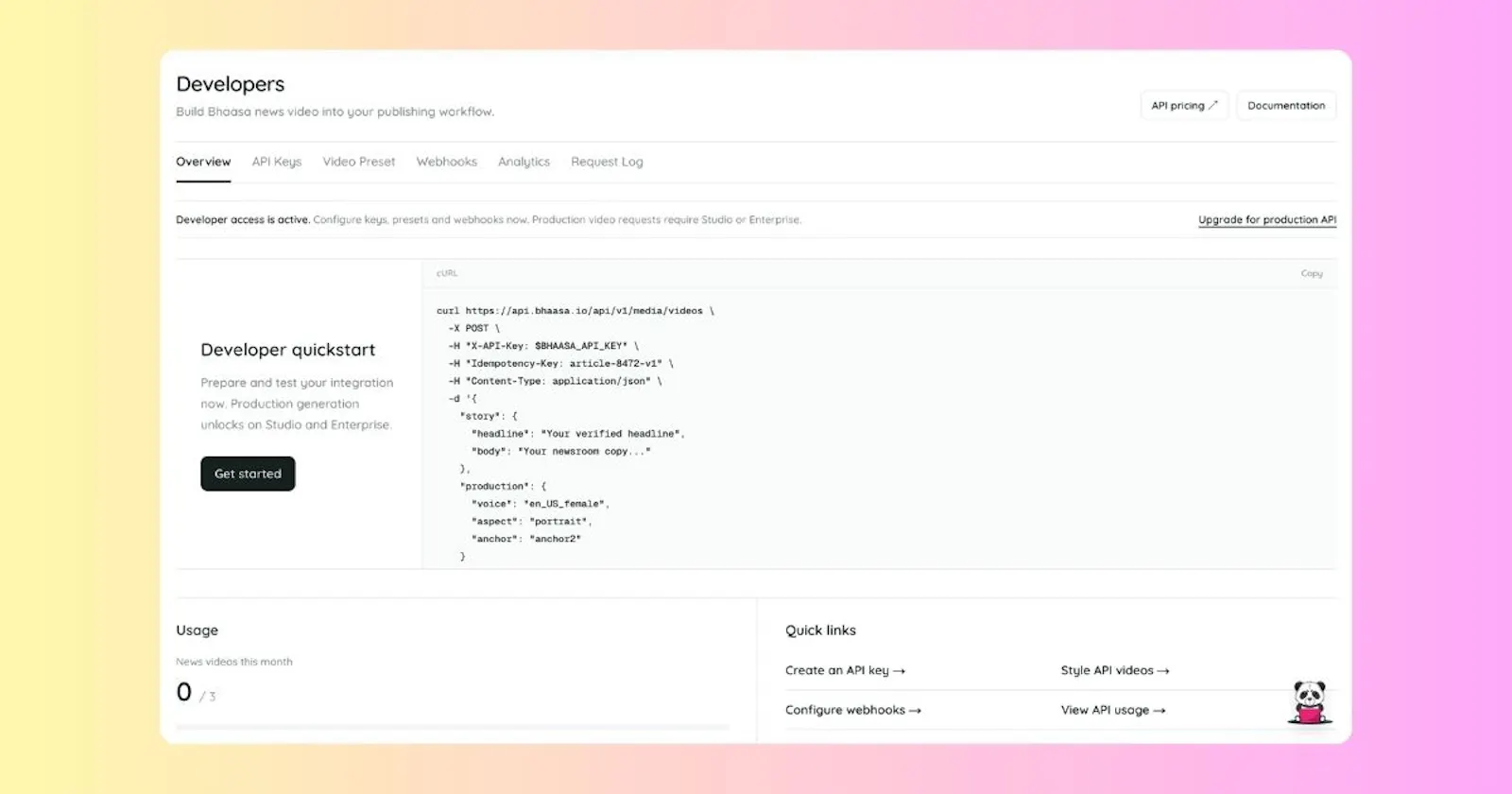1512x794 pixels.
Task: Go to Configure webhooks quick link
Action: pos(853,710)
